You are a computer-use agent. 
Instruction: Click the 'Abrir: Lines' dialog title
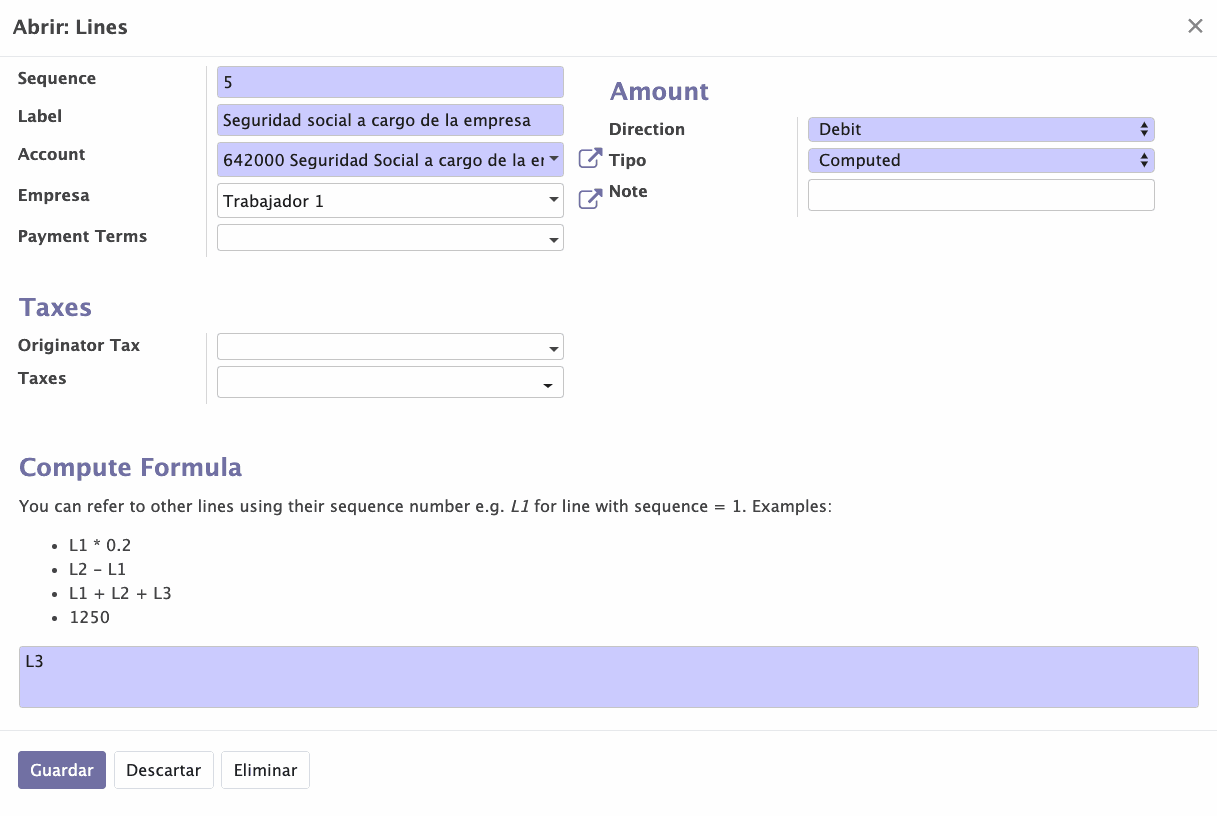[70, 27]
